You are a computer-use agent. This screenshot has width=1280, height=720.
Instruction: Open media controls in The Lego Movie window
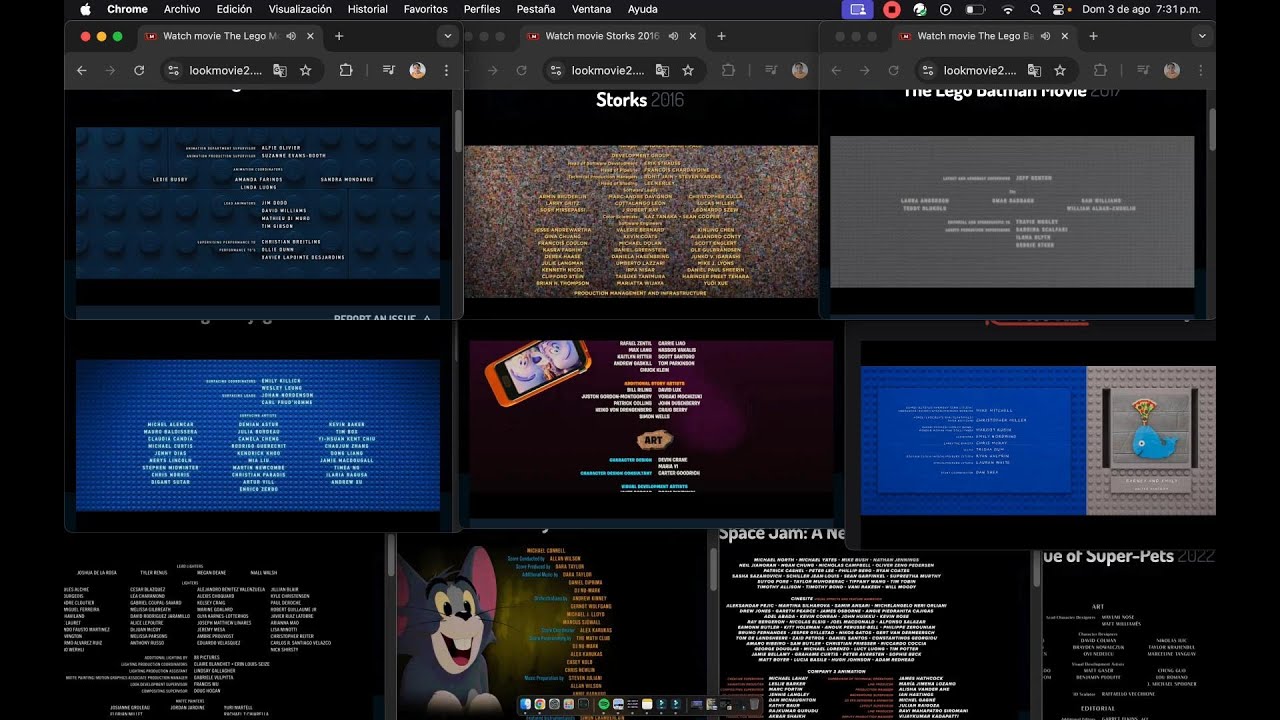pyautogui.click(x=388, y=70)
